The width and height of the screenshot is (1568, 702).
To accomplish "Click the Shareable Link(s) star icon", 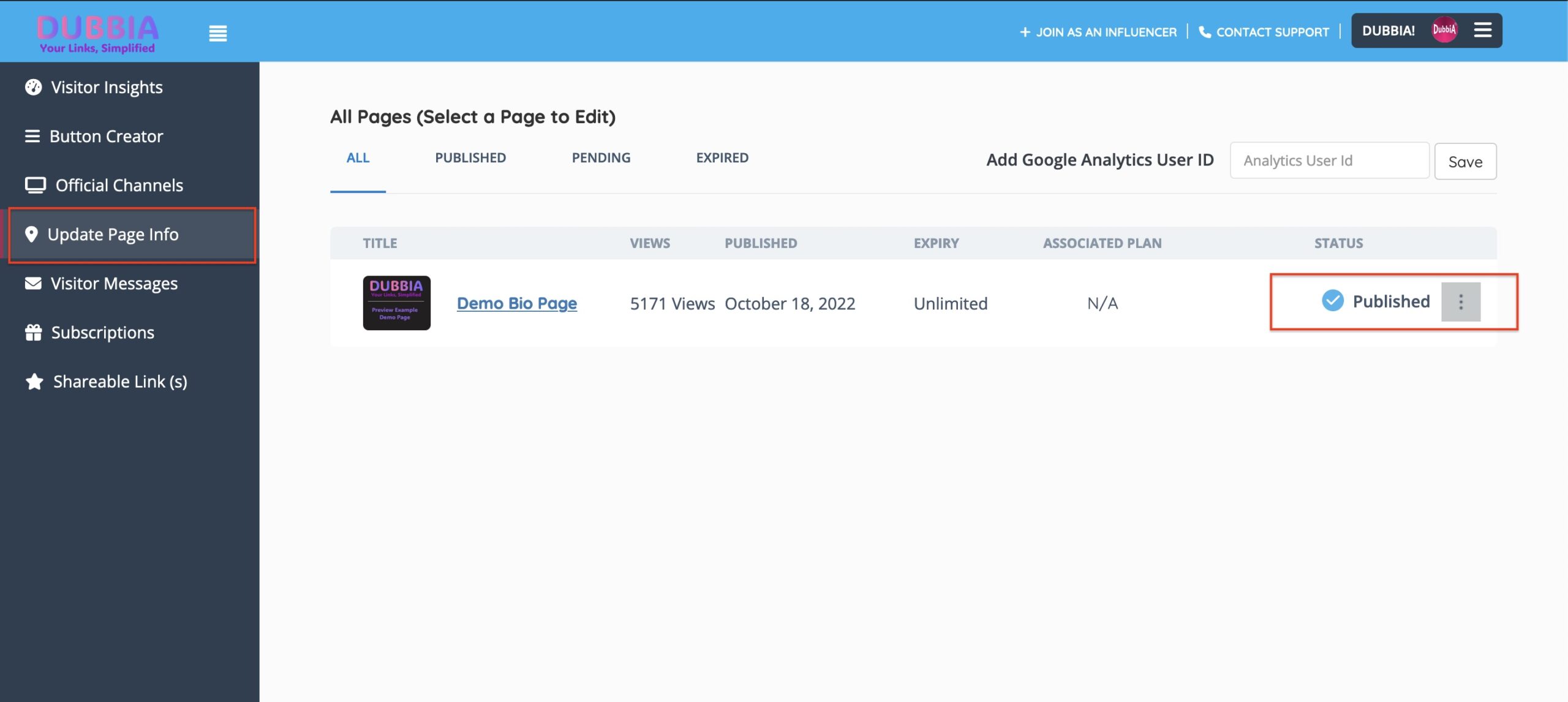I will tap(34, 381).
